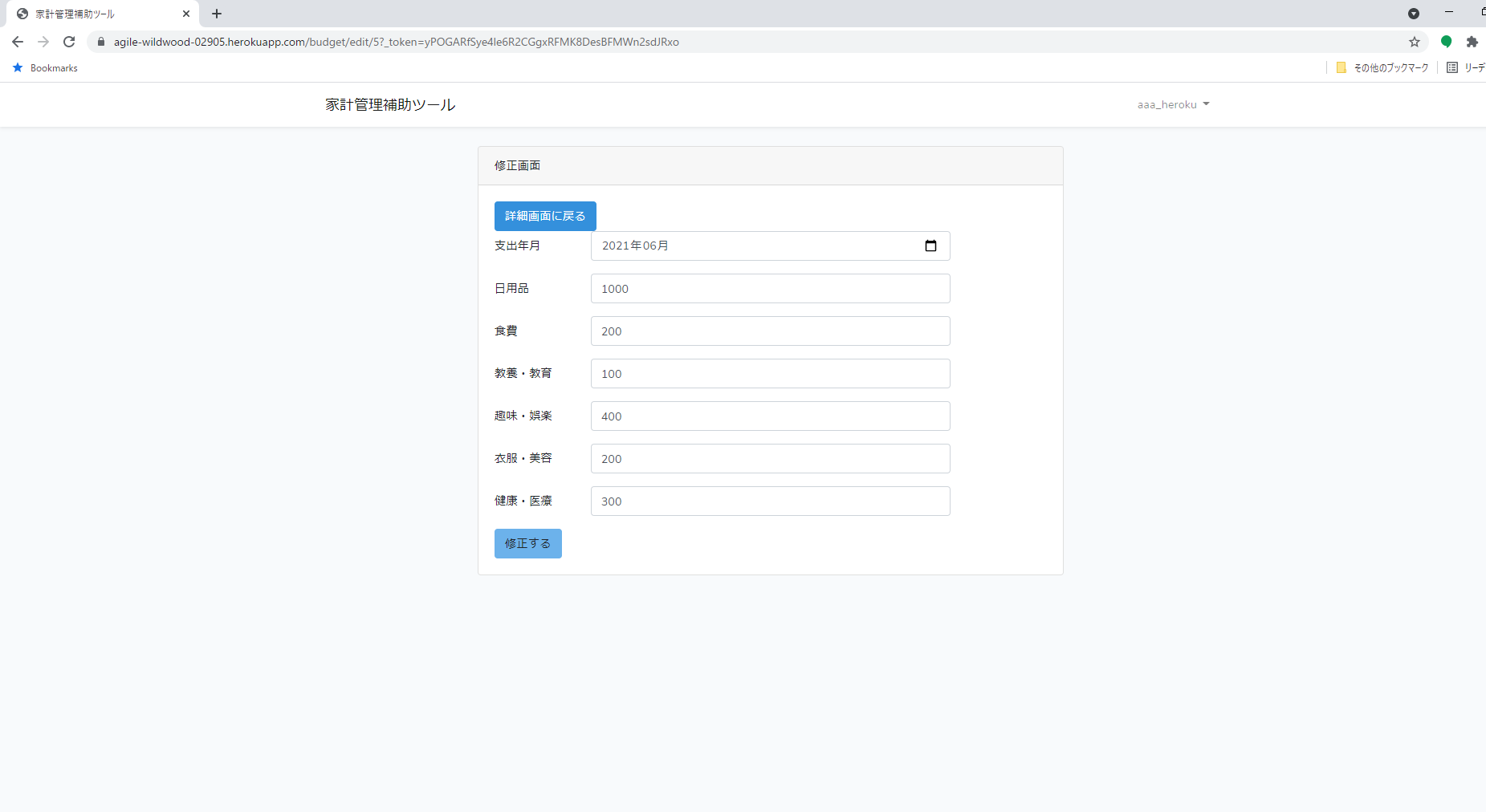This screenshot has height=812, width=1486.
Task: Click the 趣味・娯楽 input showing 400
Action: click(x=771, y=416)
